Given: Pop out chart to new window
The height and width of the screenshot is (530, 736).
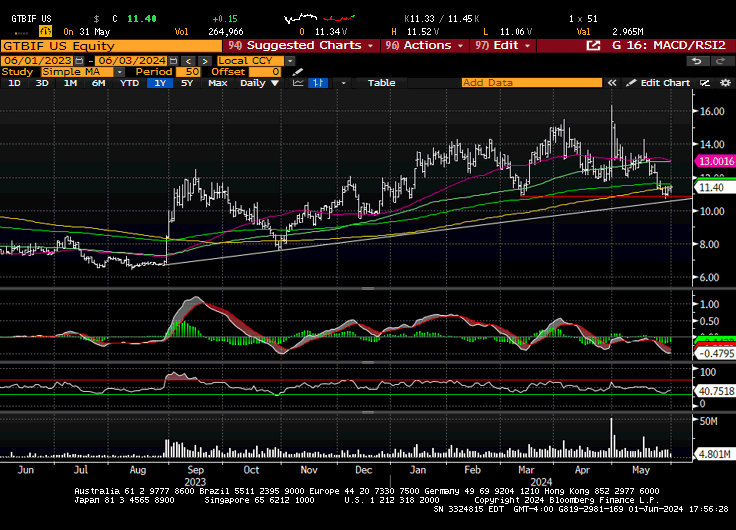Looking at the screenshot, I should pos(593,46).
